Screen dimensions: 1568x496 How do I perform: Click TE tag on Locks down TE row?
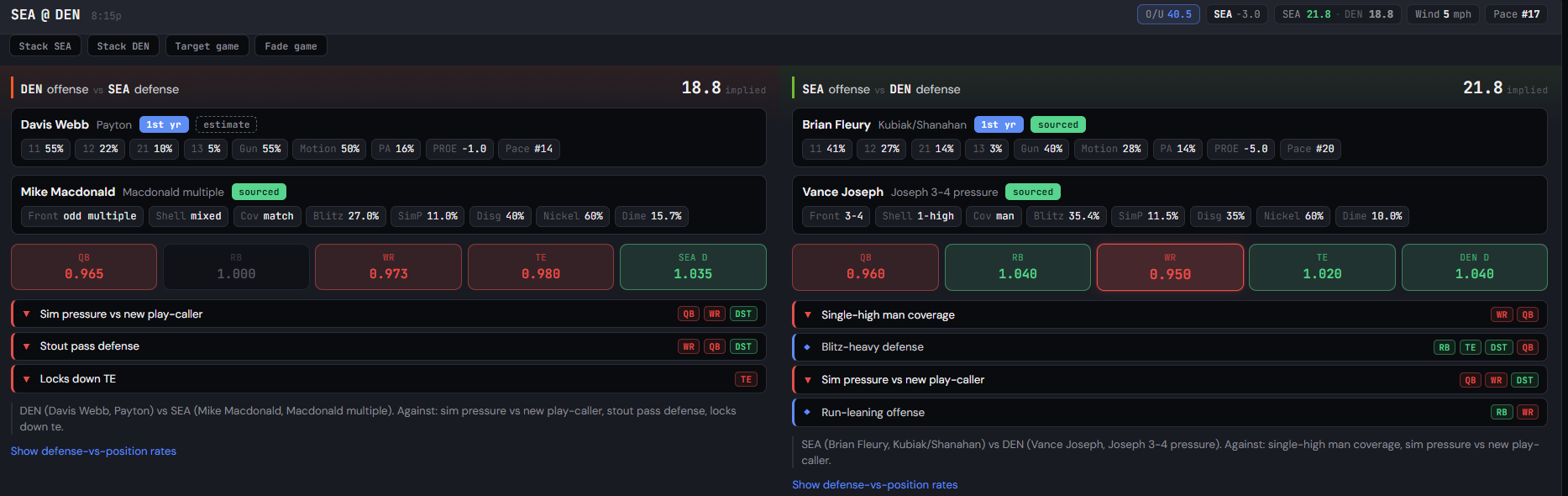pos(746,379)
